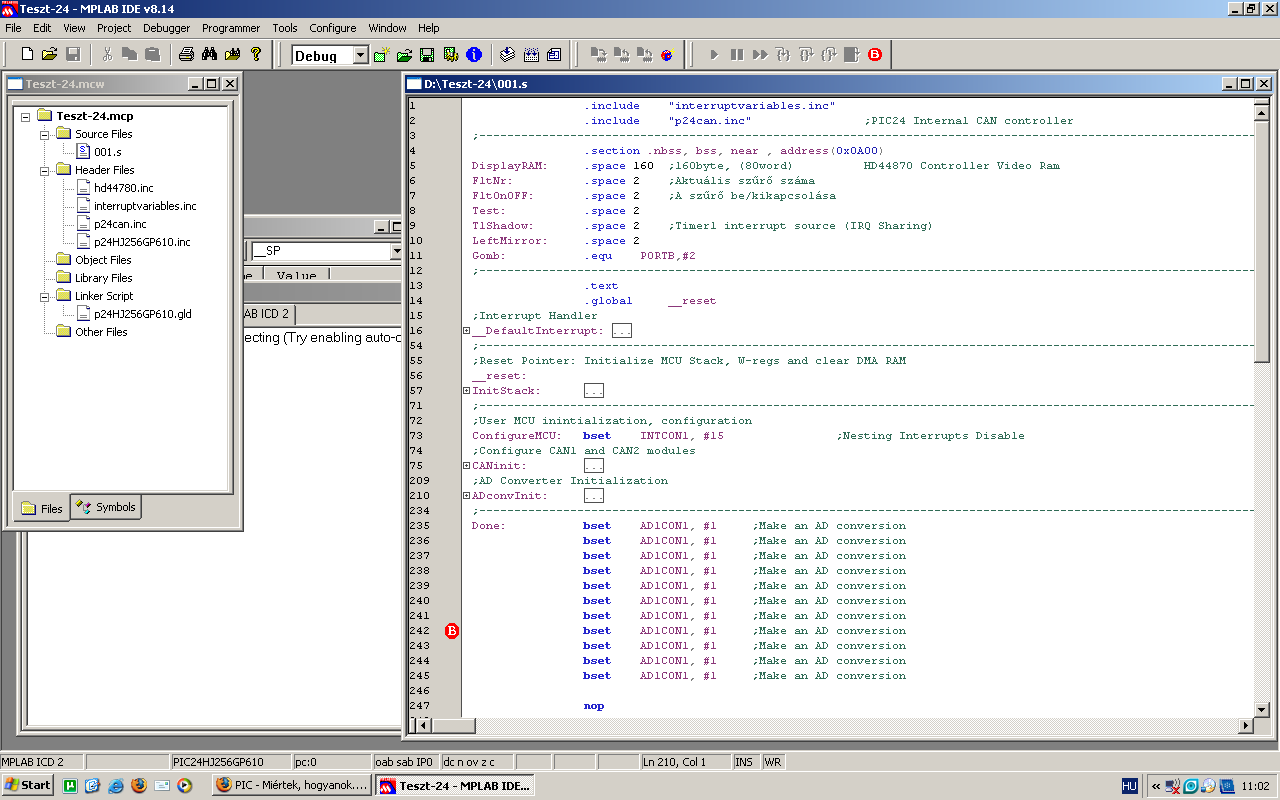Switch to the Symbols tab
The width and height of the screenshot is (1280, 800).
coord(105,508)
